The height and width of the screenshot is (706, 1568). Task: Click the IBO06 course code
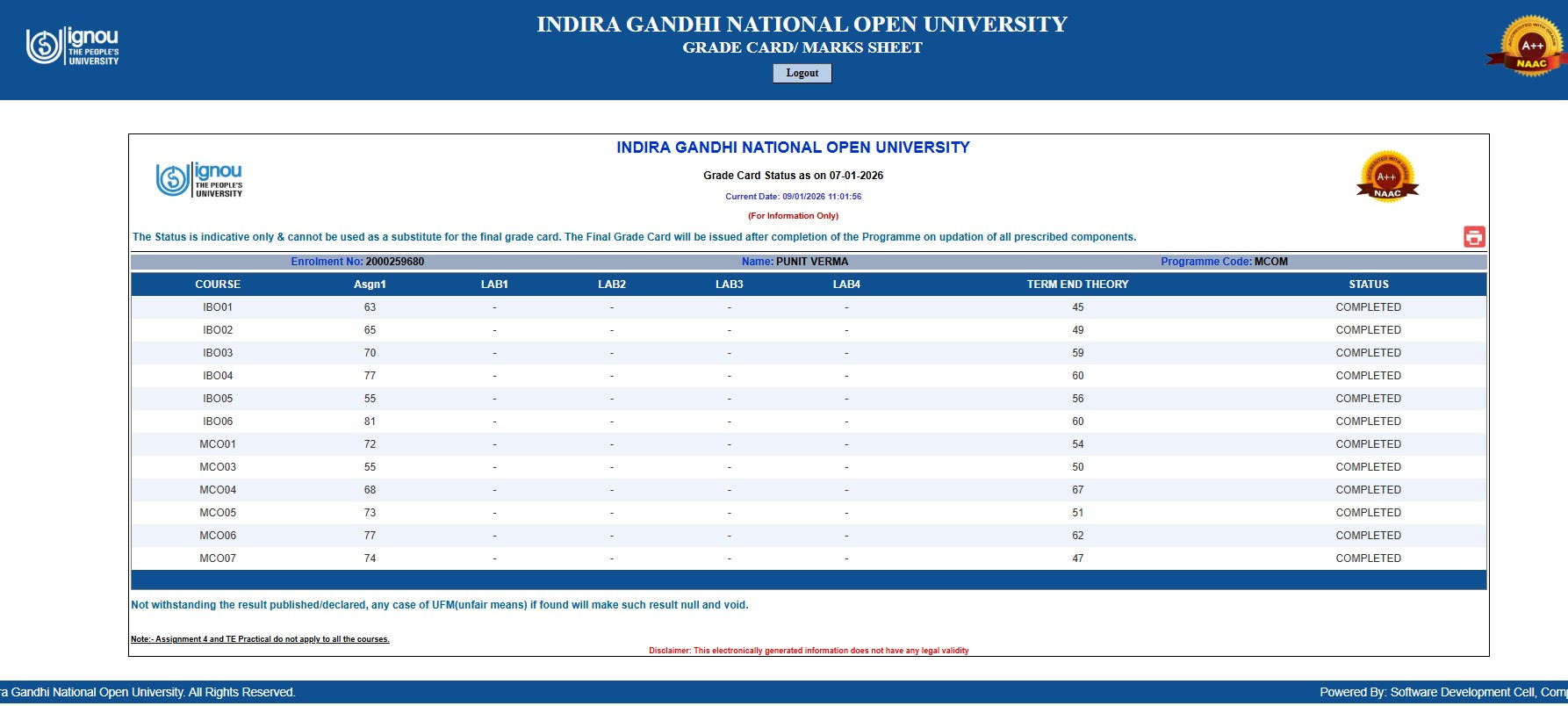coord(218,421)
